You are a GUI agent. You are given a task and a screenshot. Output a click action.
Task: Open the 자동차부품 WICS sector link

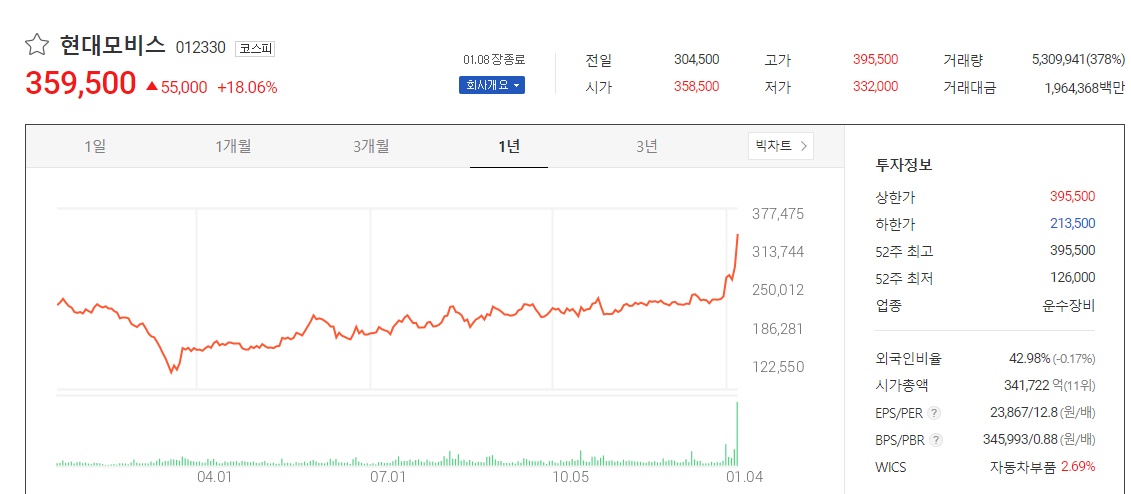pos(1024,467)
